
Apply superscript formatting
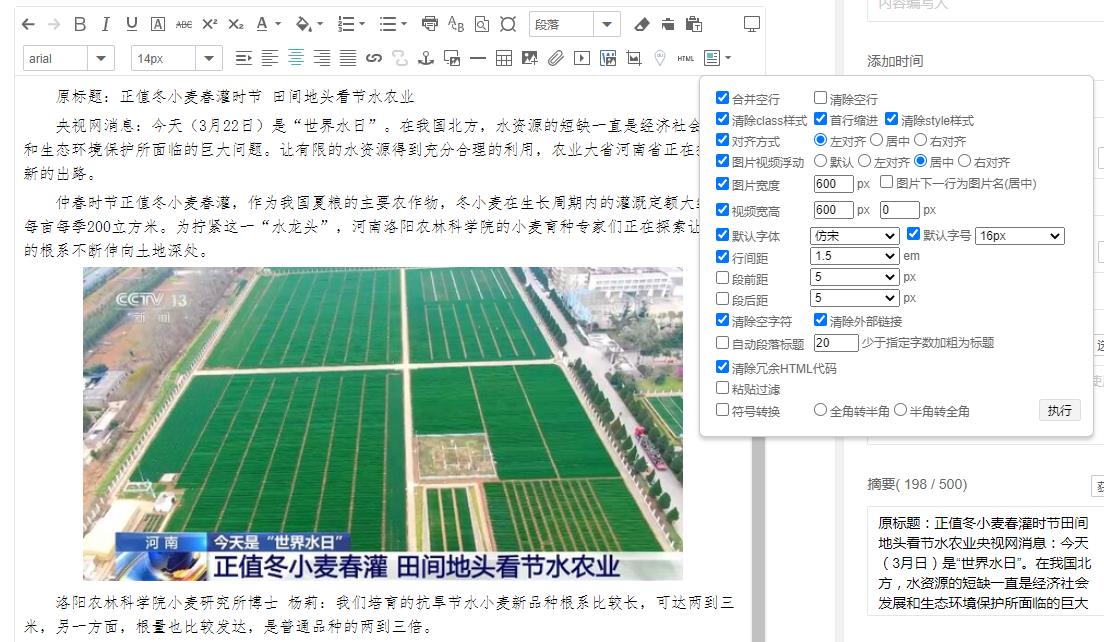210,25
